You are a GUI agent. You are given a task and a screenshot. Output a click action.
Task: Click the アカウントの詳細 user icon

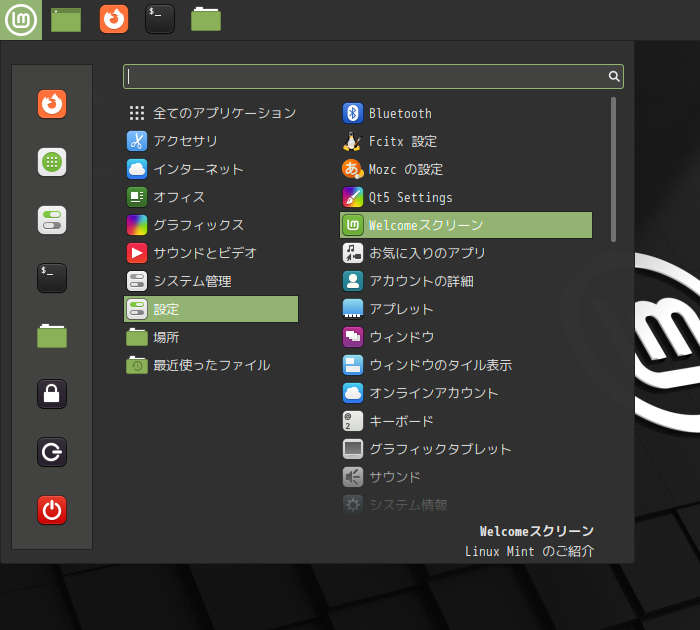(353, 281)
